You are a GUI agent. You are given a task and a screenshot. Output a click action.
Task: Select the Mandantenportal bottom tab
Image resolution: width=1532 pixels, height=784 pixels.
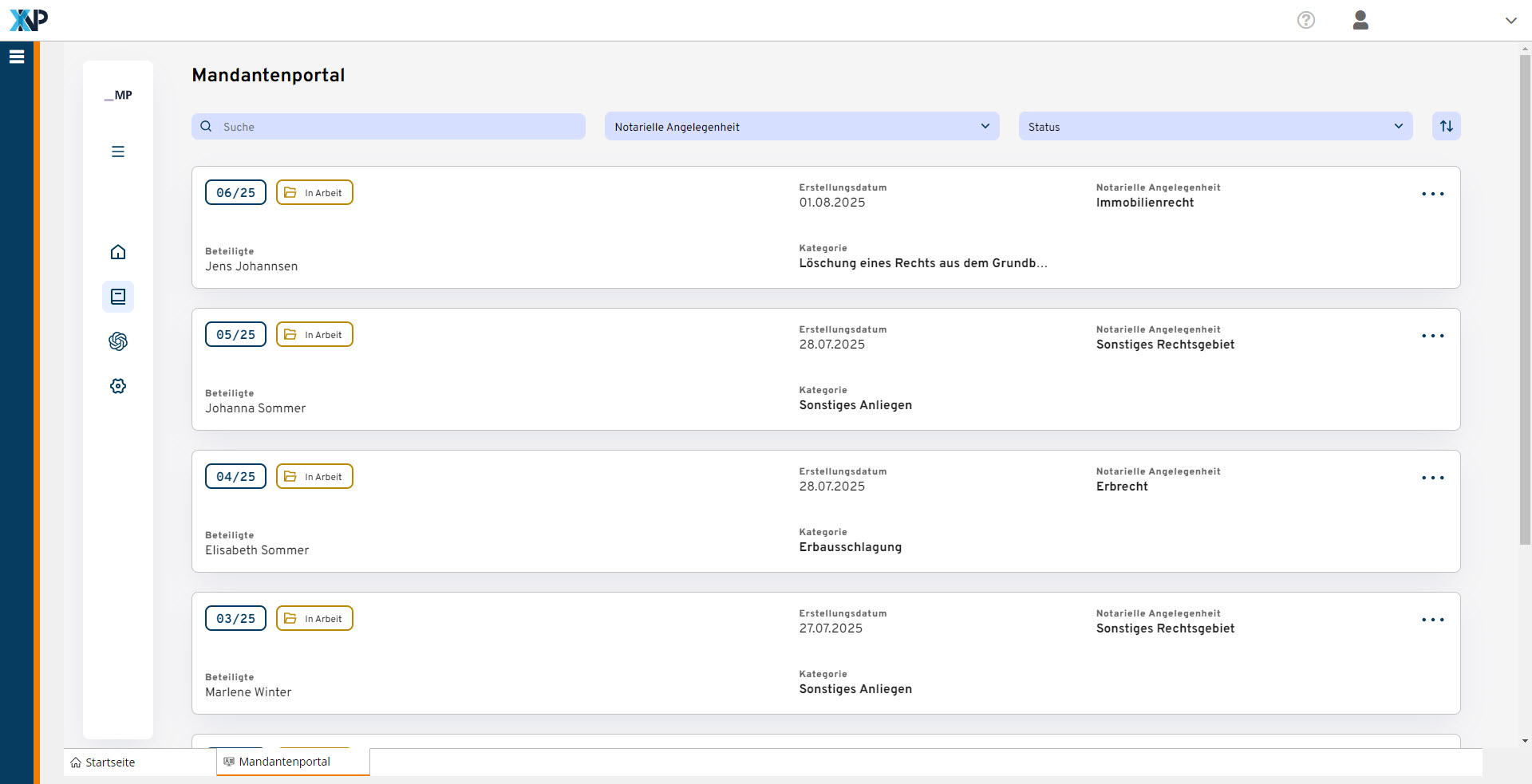(284, 762)
